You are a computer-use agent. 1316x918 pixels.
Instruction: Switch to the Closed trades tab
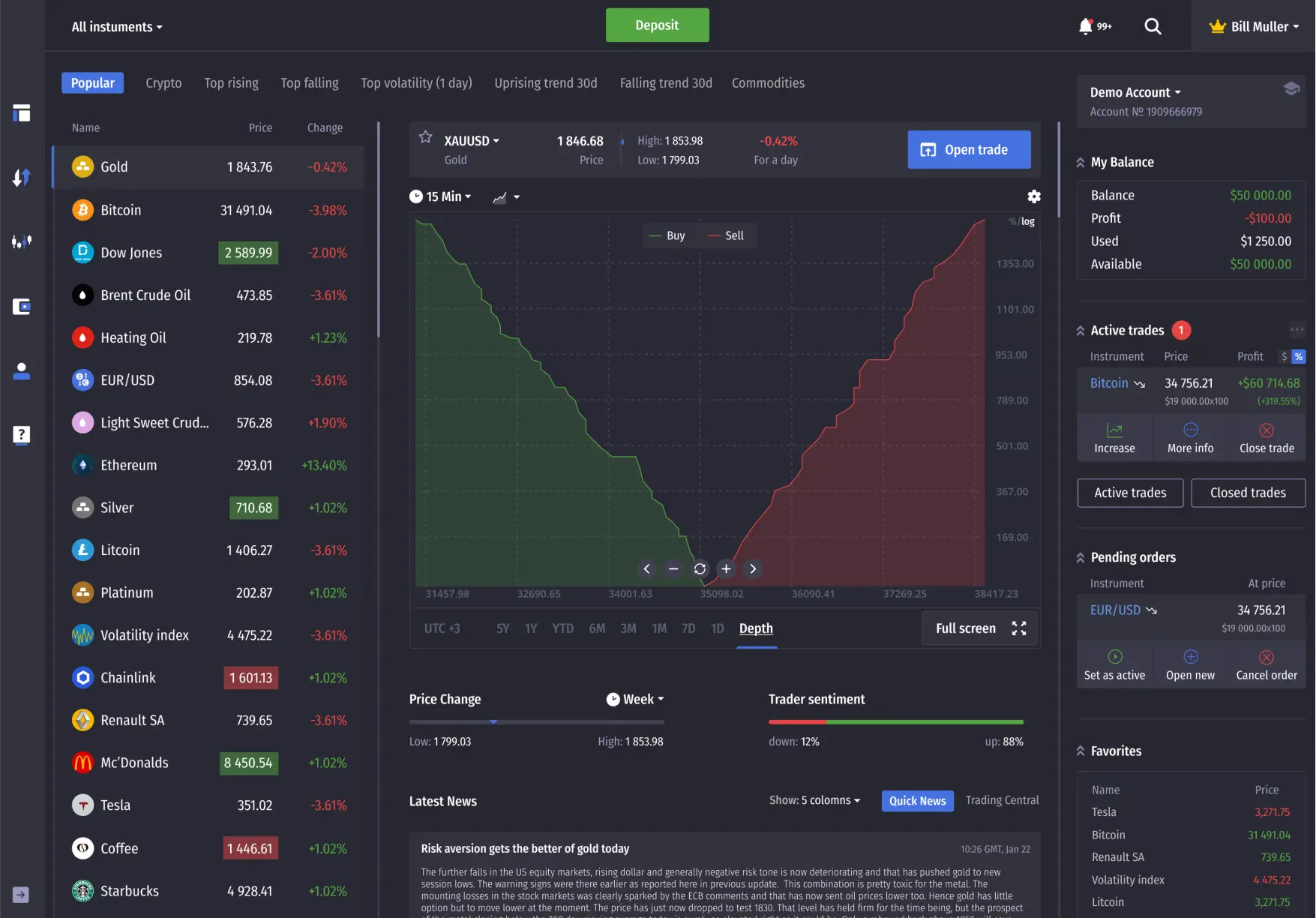point(1248,493)
